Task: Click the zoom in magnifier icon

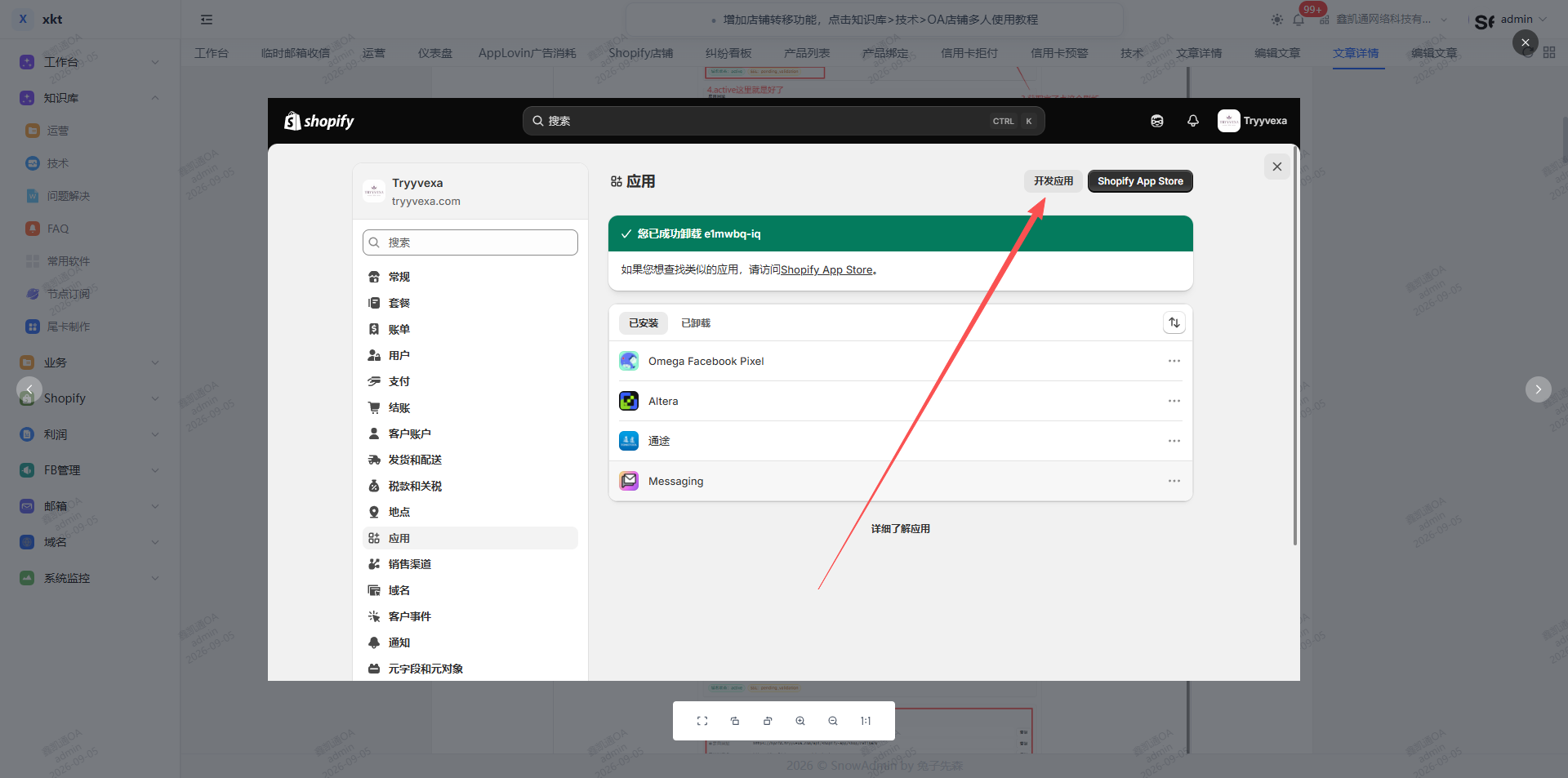Action: pos(800,721)
